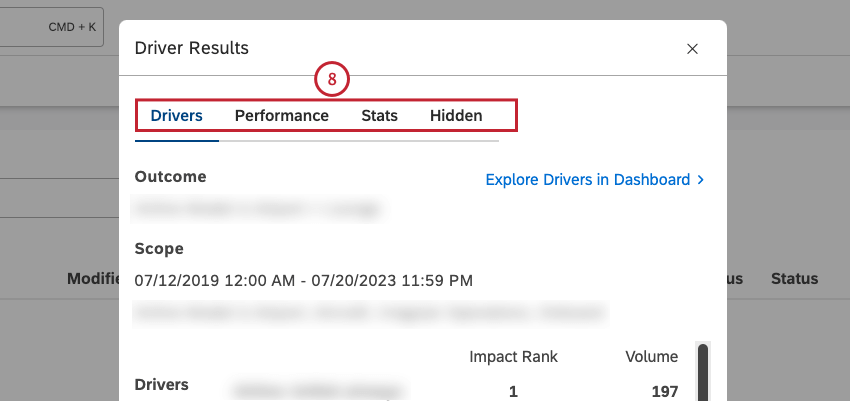This screenshot has width=850, height=401.
Task: Switch to the Performance tab
Action: tap(281, 115)
